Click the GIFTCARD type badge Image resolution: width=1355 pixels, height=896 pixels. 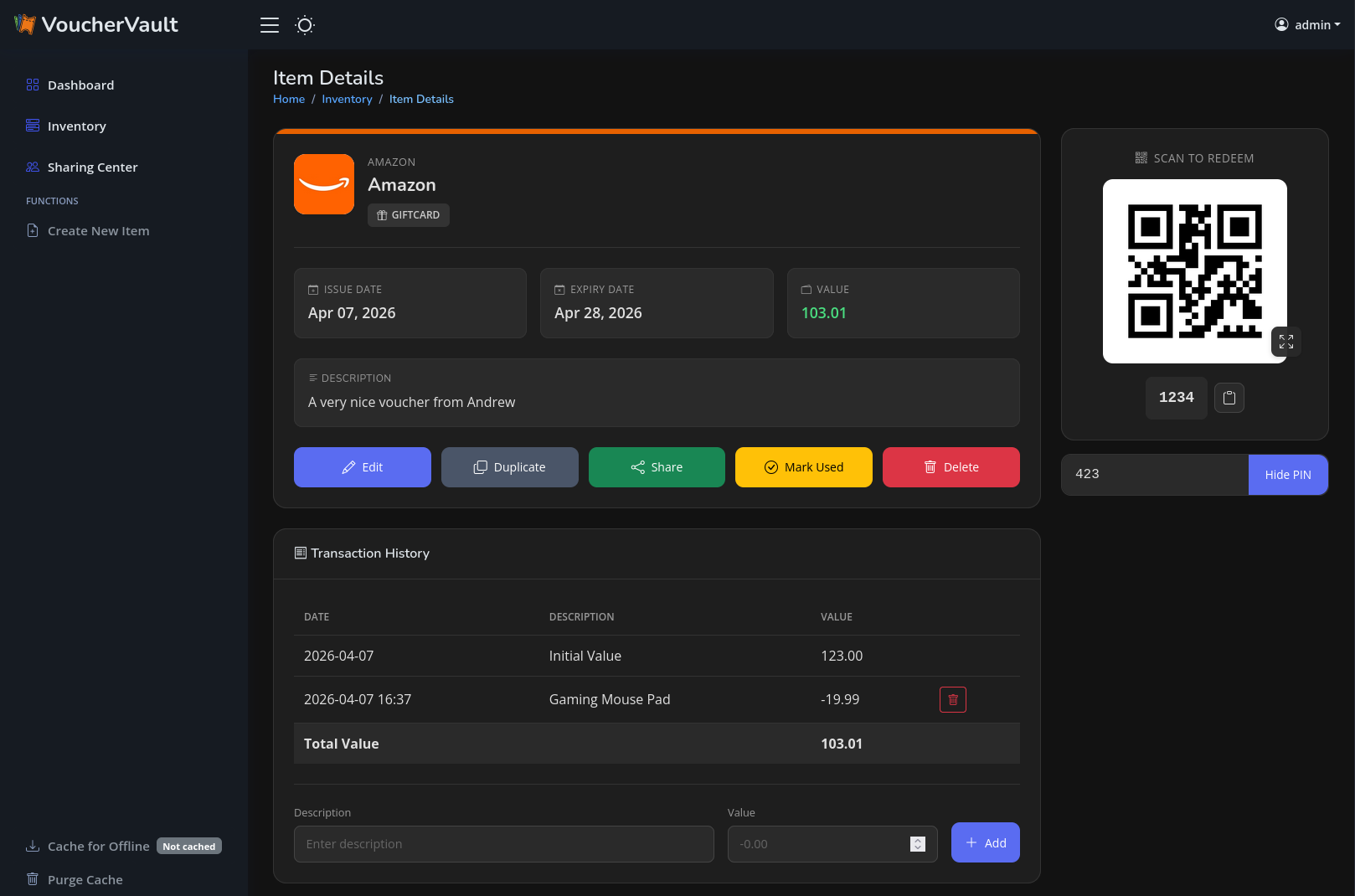(409, 215)
